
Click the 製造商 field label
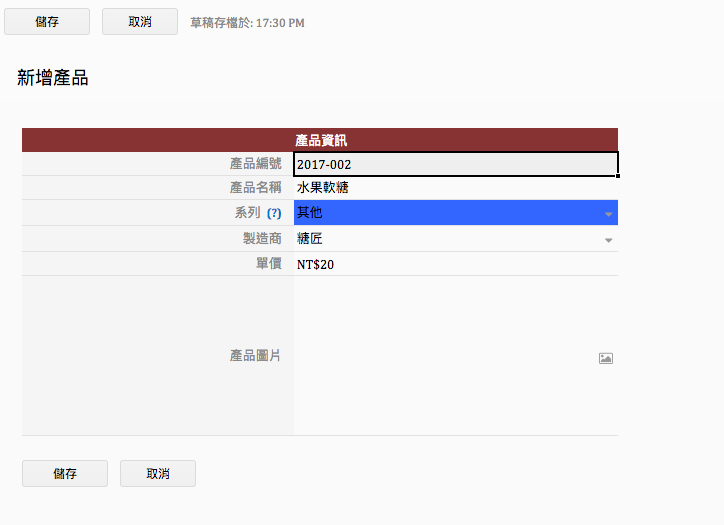pos(262,239)
